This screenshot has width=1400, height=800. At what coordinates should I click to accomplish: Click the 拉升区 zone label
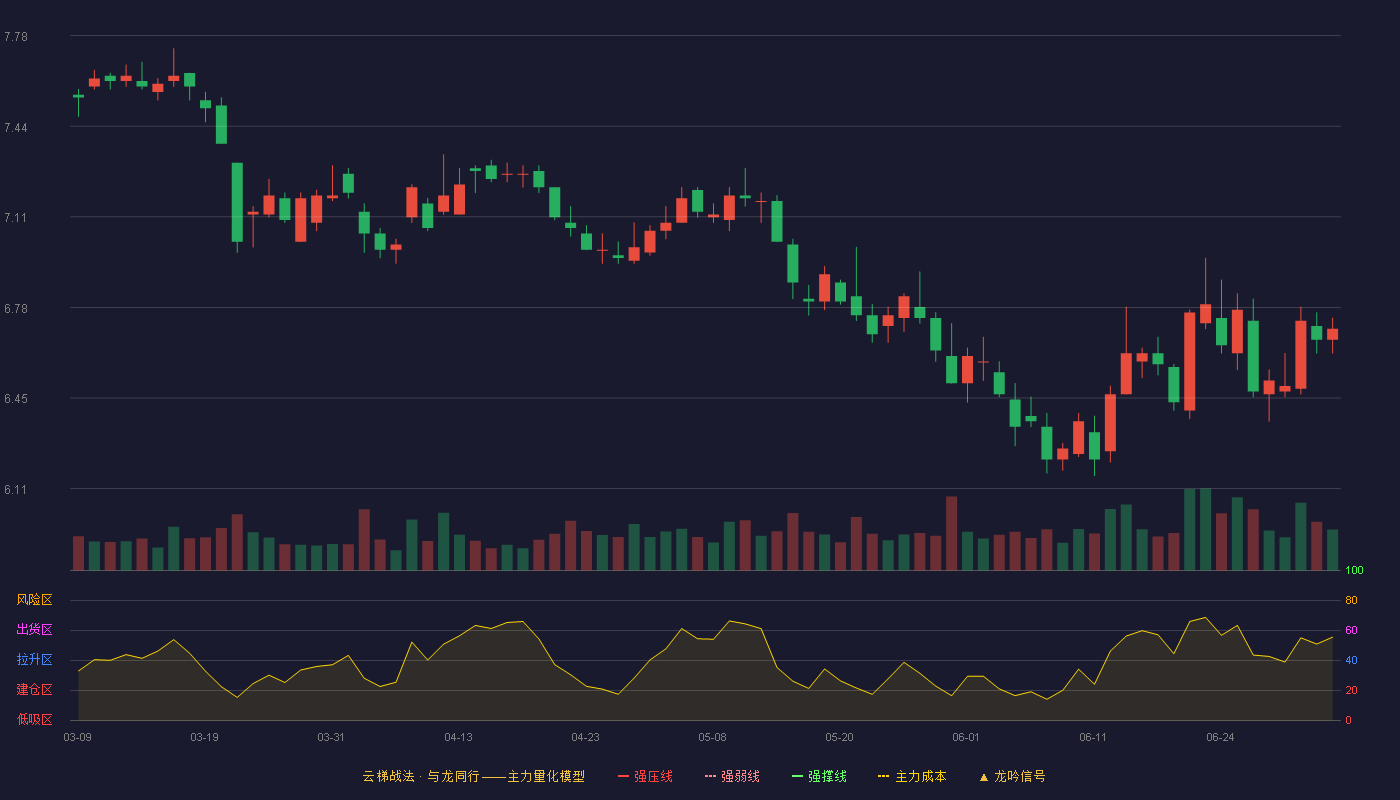35,660
